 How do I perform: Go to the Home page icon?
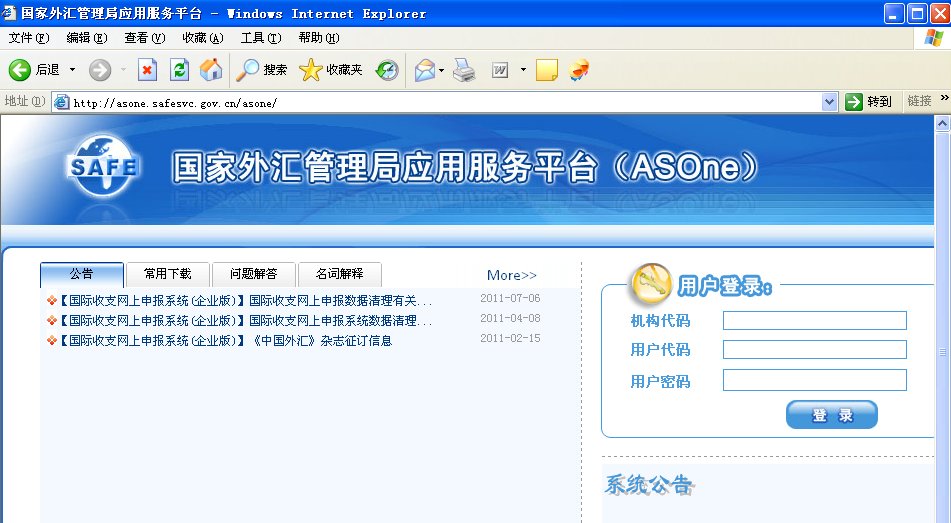tap(210, 70)
